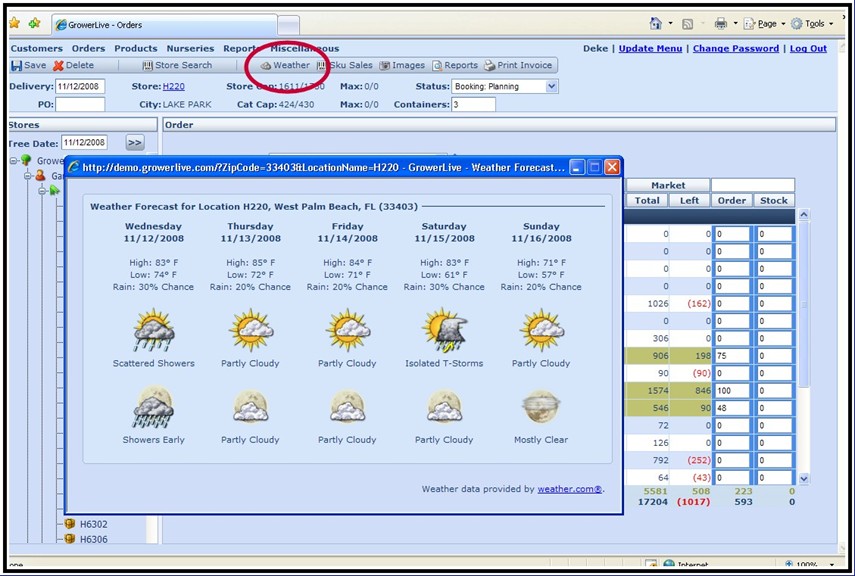Select store H6302 in the tree
Viewport: 855px width, 576px height.
pos(93,523)
